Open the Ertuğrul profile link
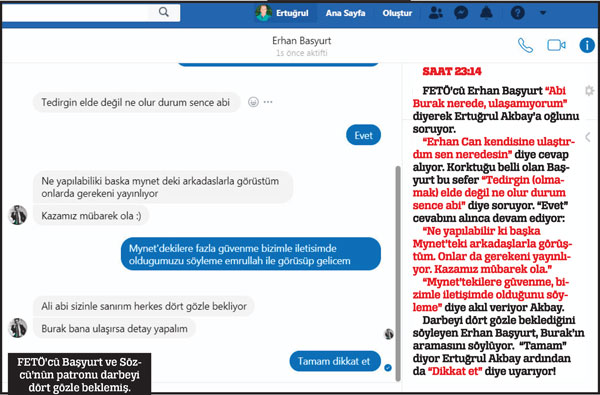The width and height of the screenshot is (600, 395). [292, 13]
